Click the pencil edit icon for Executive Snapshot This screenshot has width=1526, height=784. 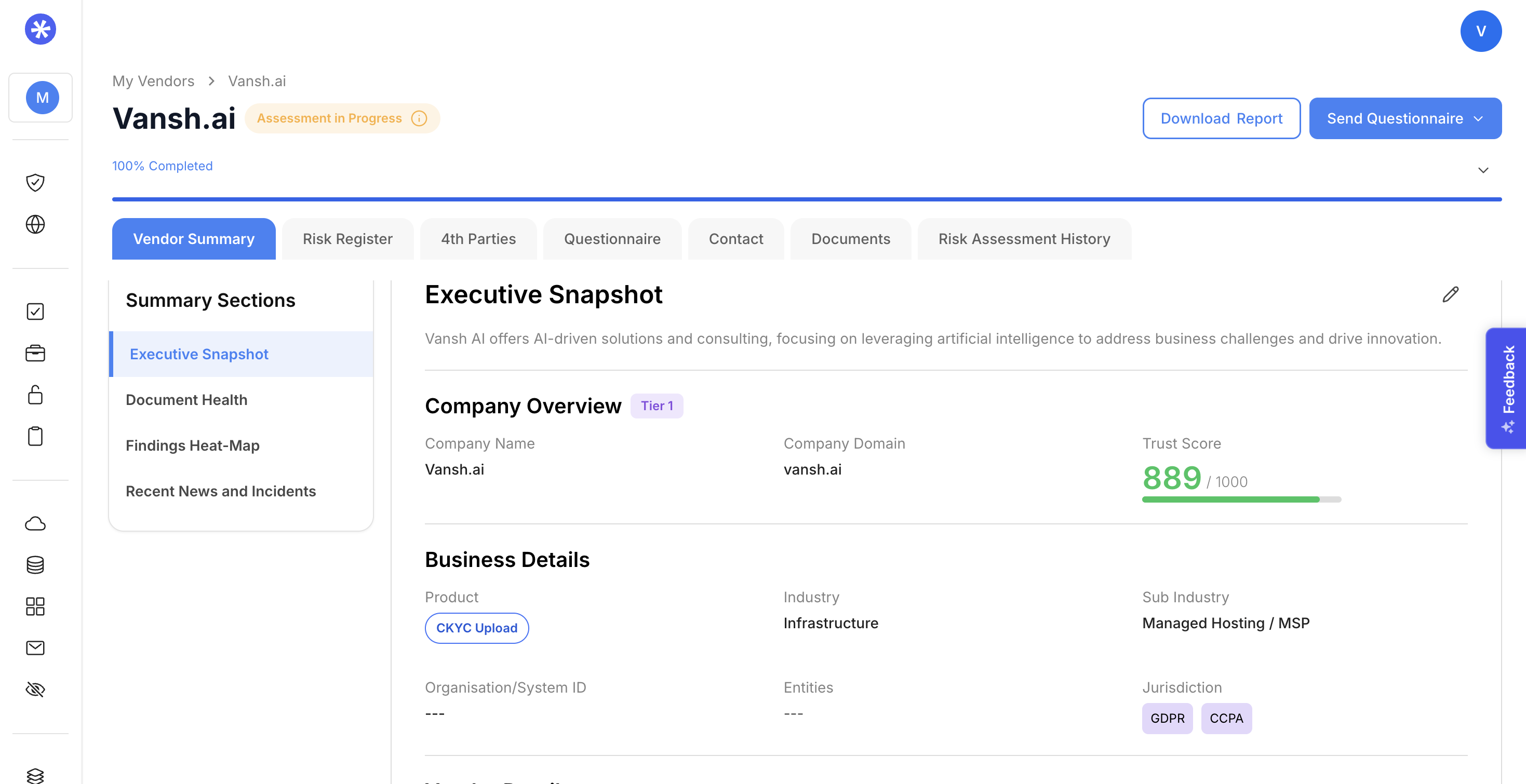click(1450, 294)
